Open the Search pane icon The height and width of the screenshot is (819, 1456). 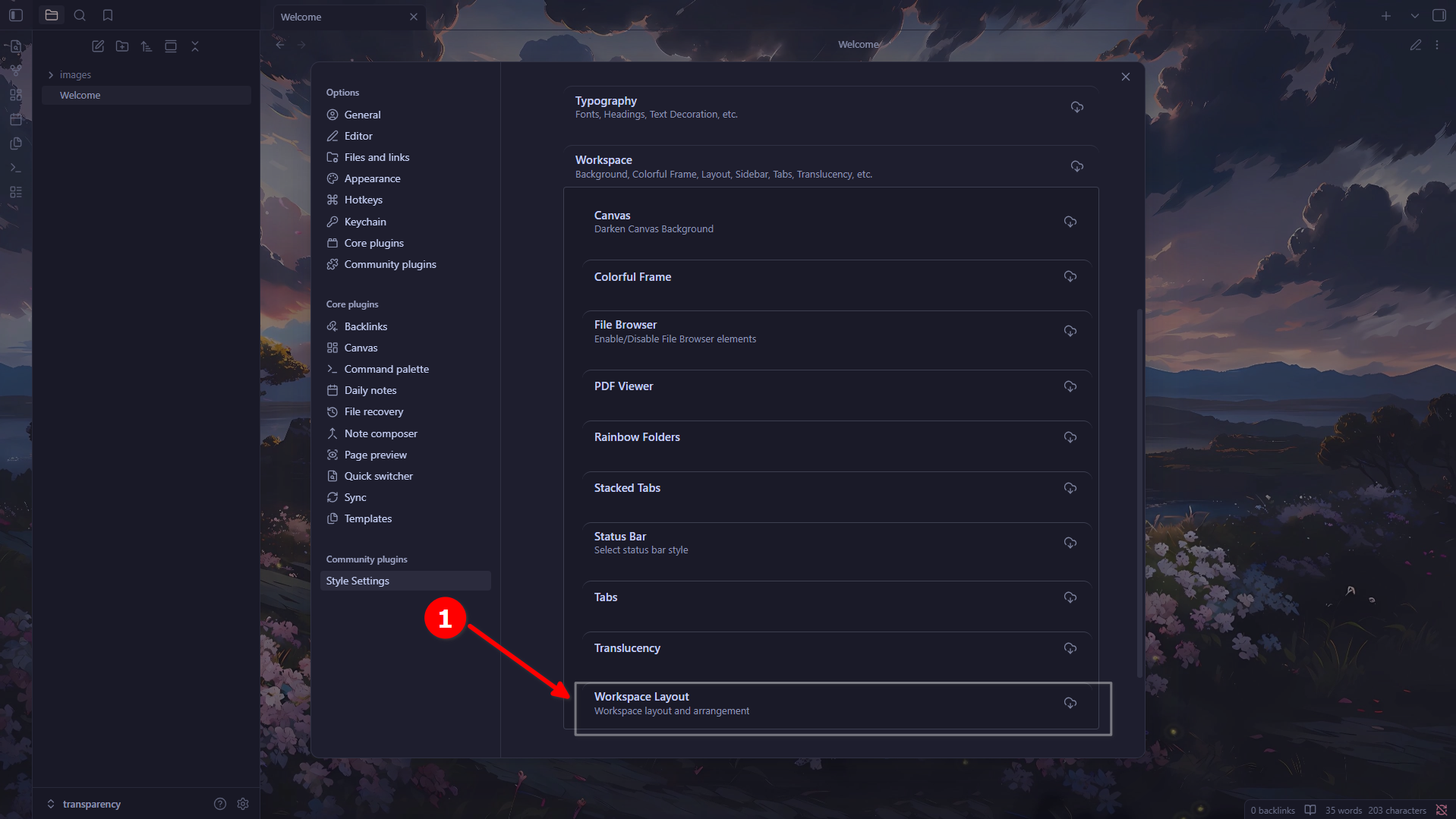coord(80,15)
